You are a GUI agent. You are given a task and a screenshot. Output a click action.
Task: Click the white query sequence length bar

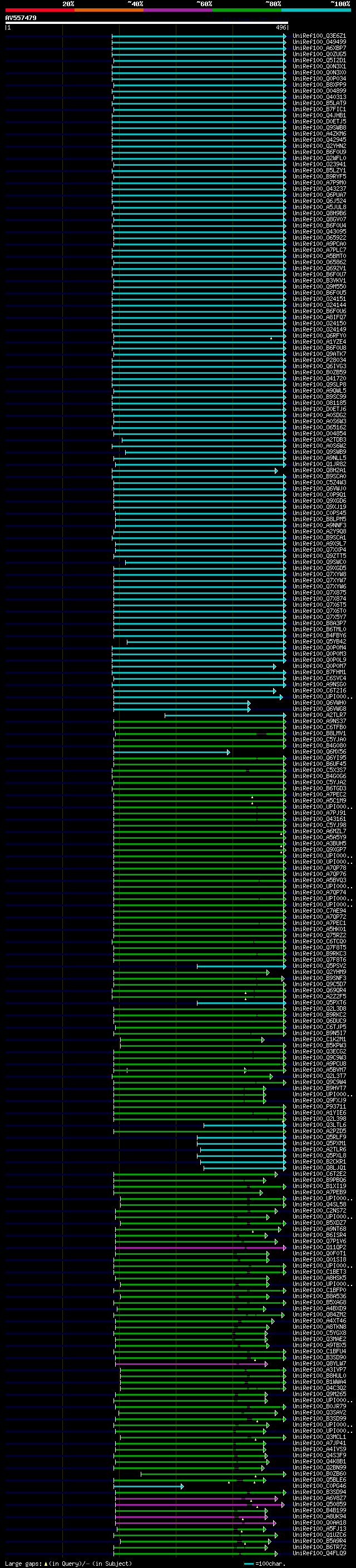pos(147,22)
